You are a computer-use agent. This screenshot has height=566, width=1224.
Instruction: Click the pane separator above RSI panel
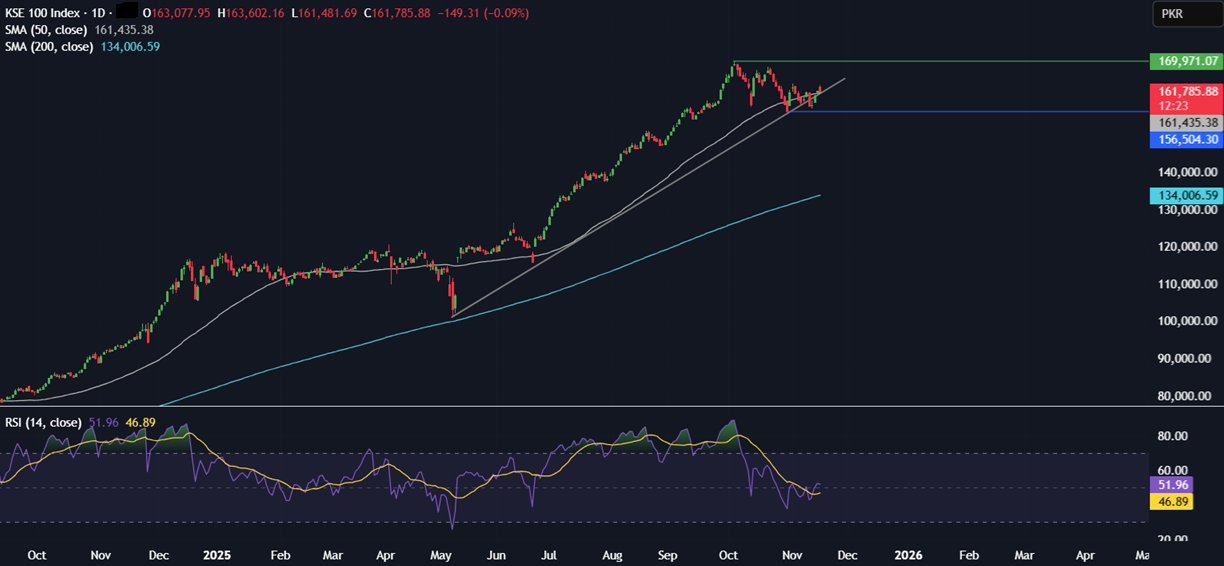point(600,406)
